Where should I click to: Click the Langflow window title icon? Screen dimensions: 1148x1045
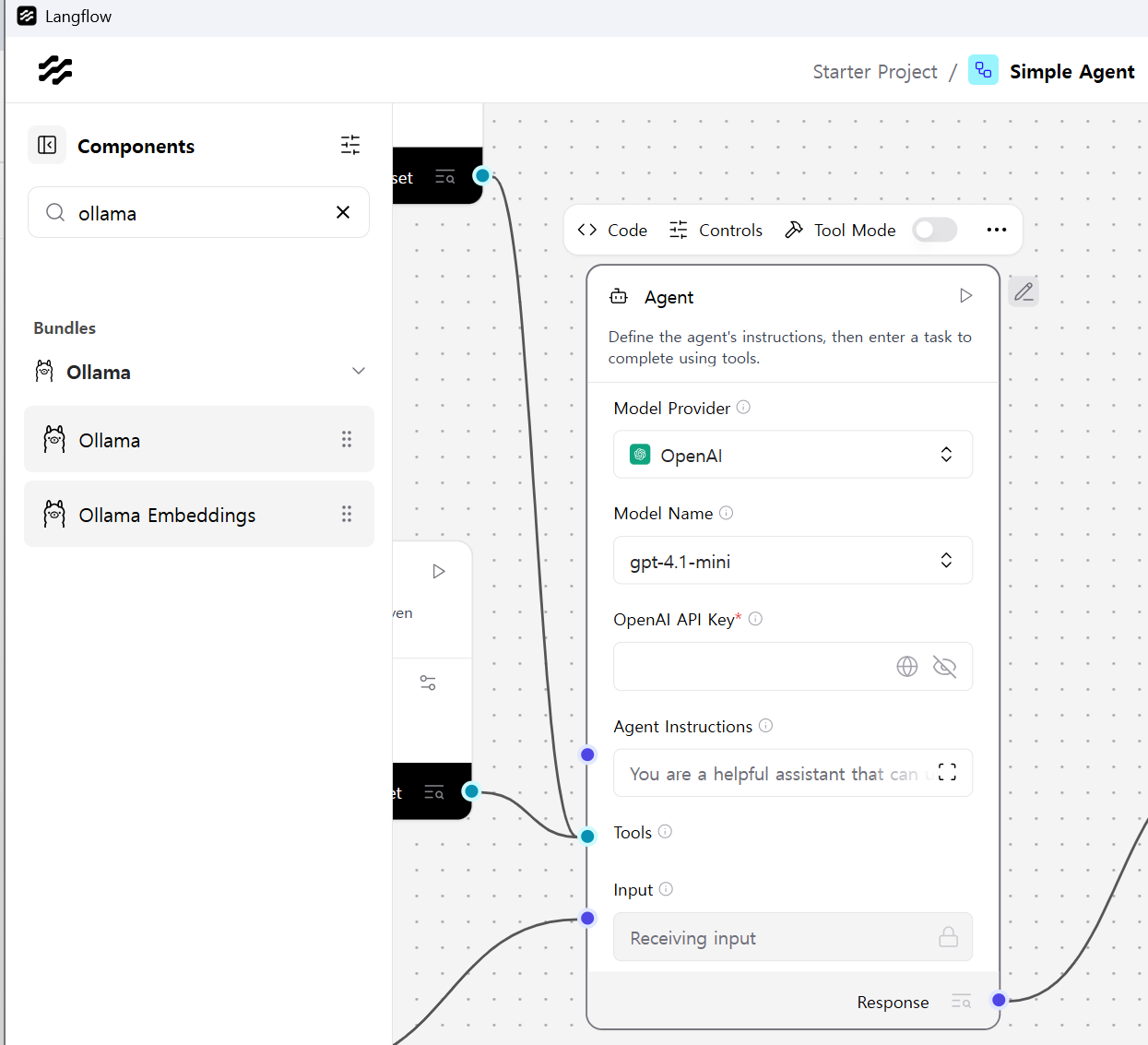click(x=27, y=17)
